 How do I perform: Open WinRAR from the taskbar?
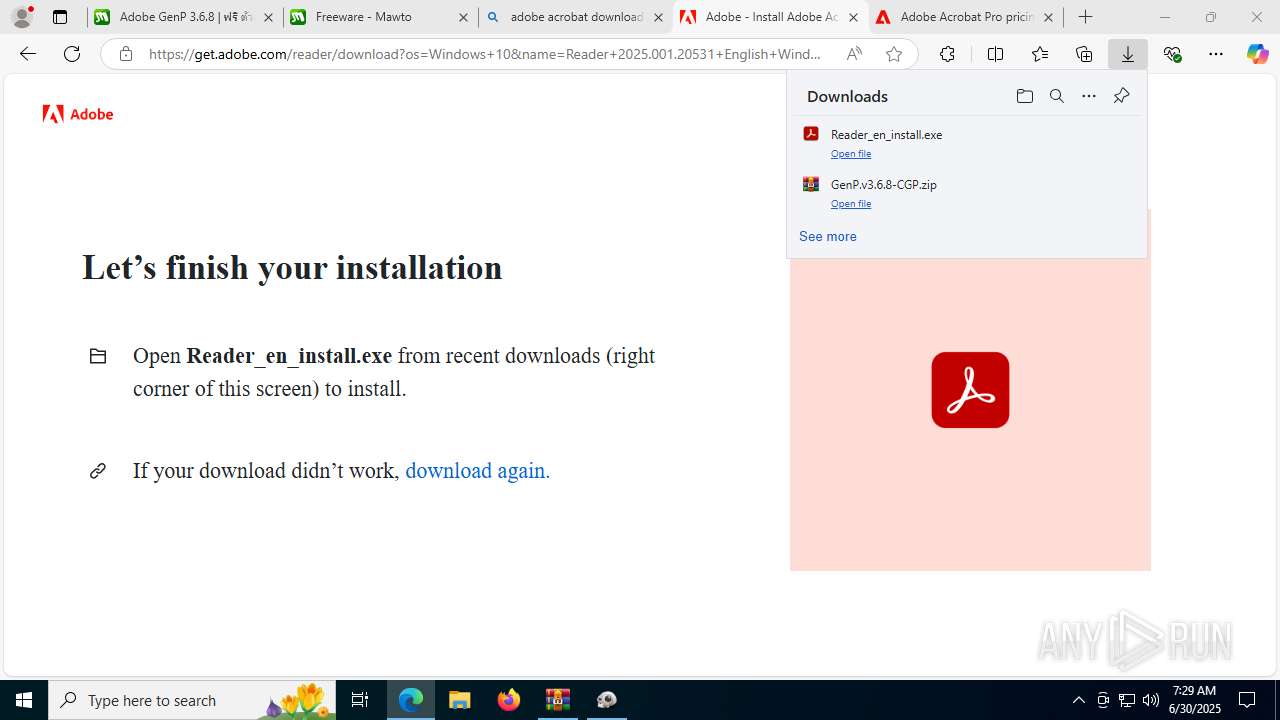pyautogui.click(x=558, y=700)
